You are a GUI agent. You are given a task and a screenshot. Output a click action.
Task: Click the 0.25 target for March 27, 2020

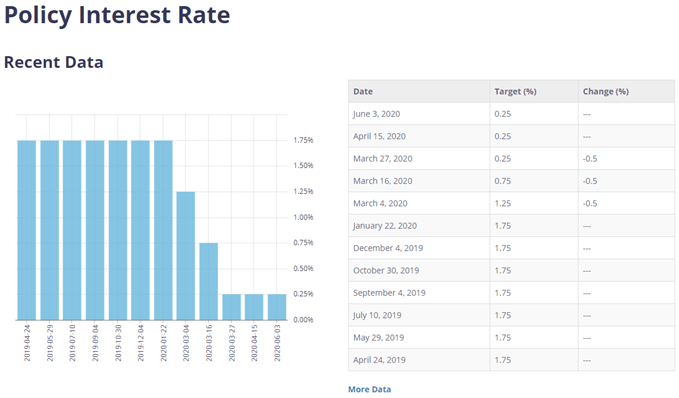tap(503, 159)
